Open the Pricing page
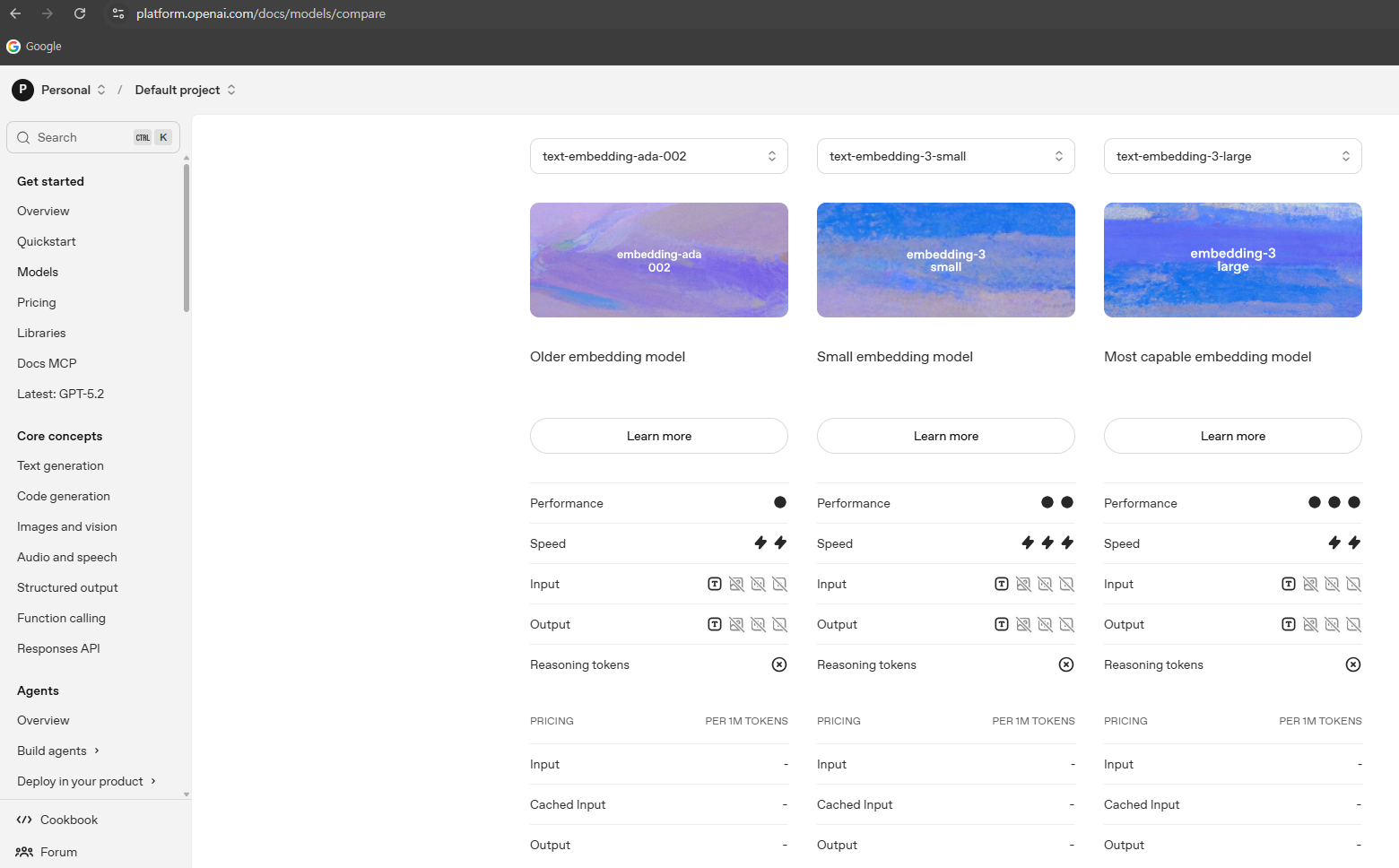Image resolution: width=1399 pixels, height=868 pixels. pyautogui.click(x=37, y=302)
